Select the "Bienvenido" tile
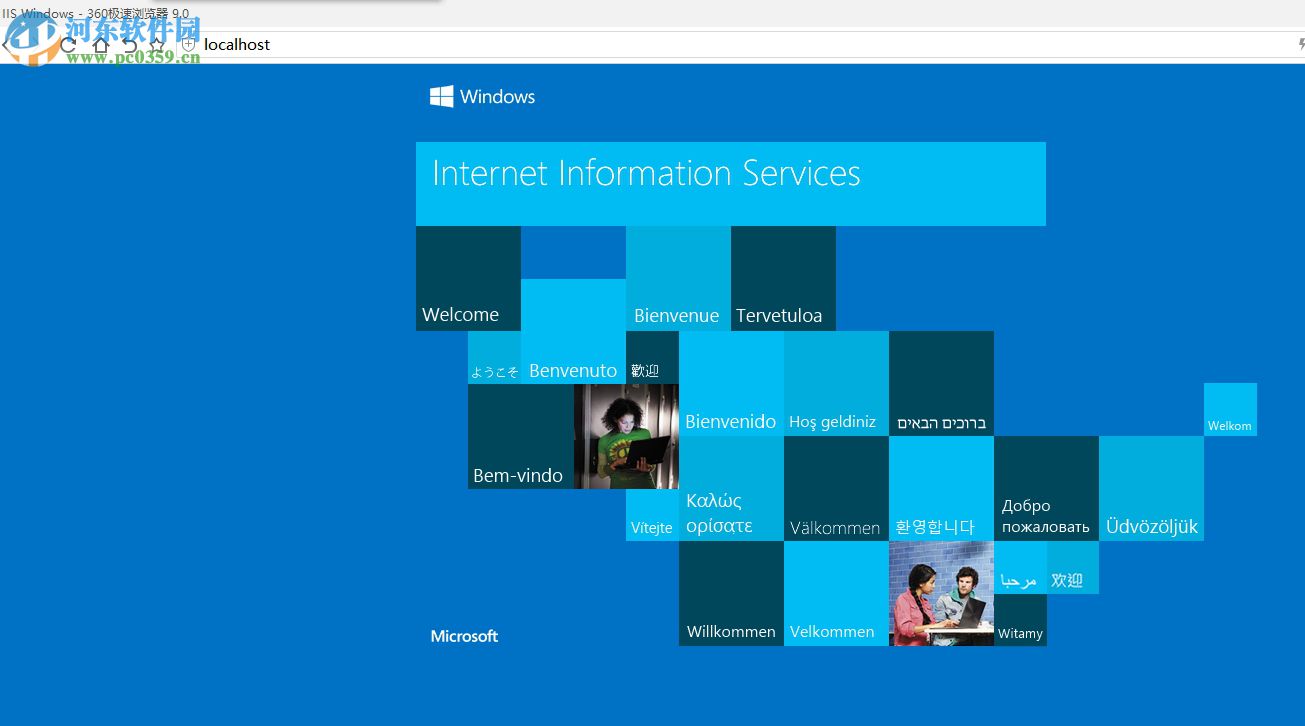Image resolution: width=1305 pixels, height=726 pixels. [x=731, y=383]
